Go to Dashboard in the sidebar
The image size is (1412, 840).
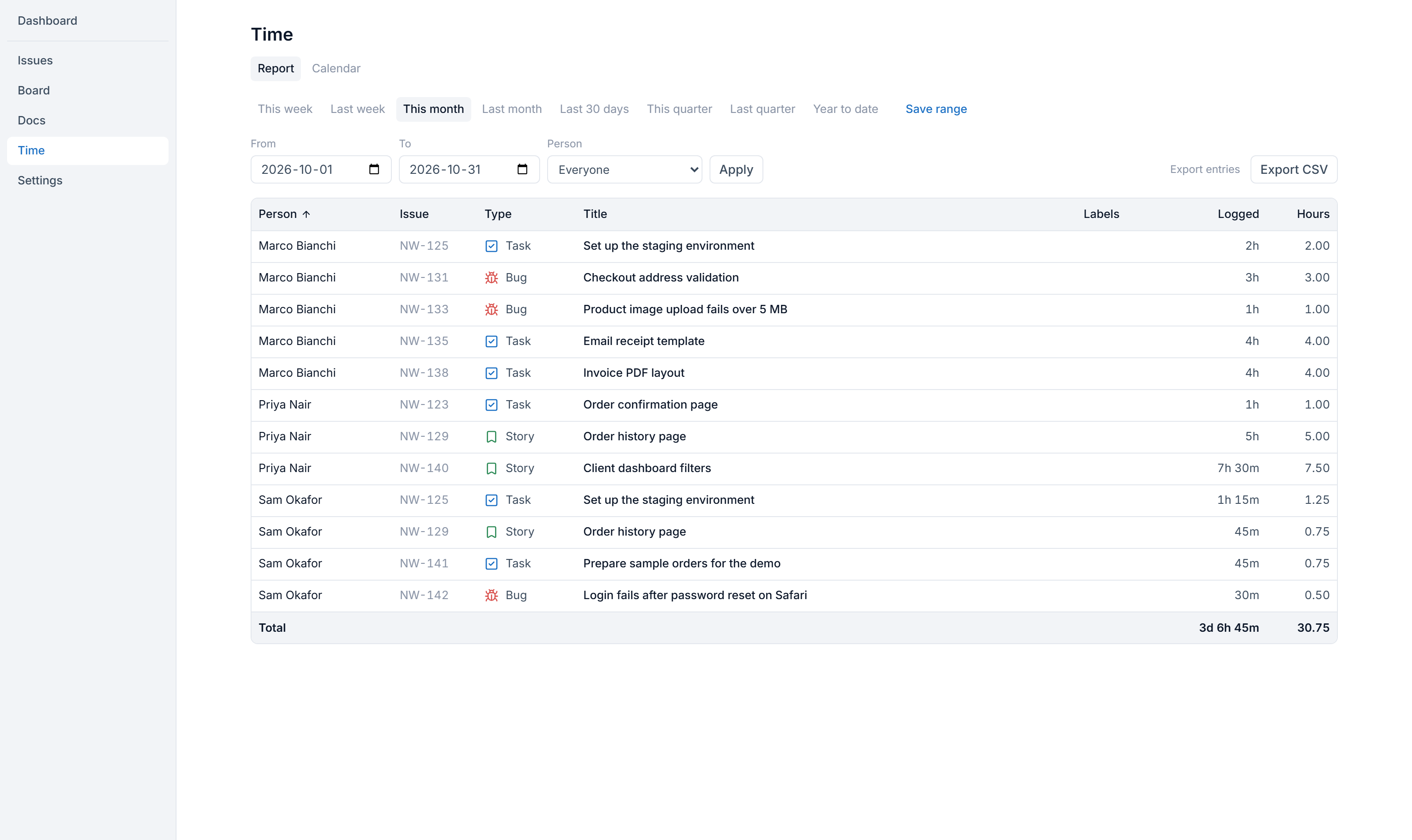pos(88,21)
